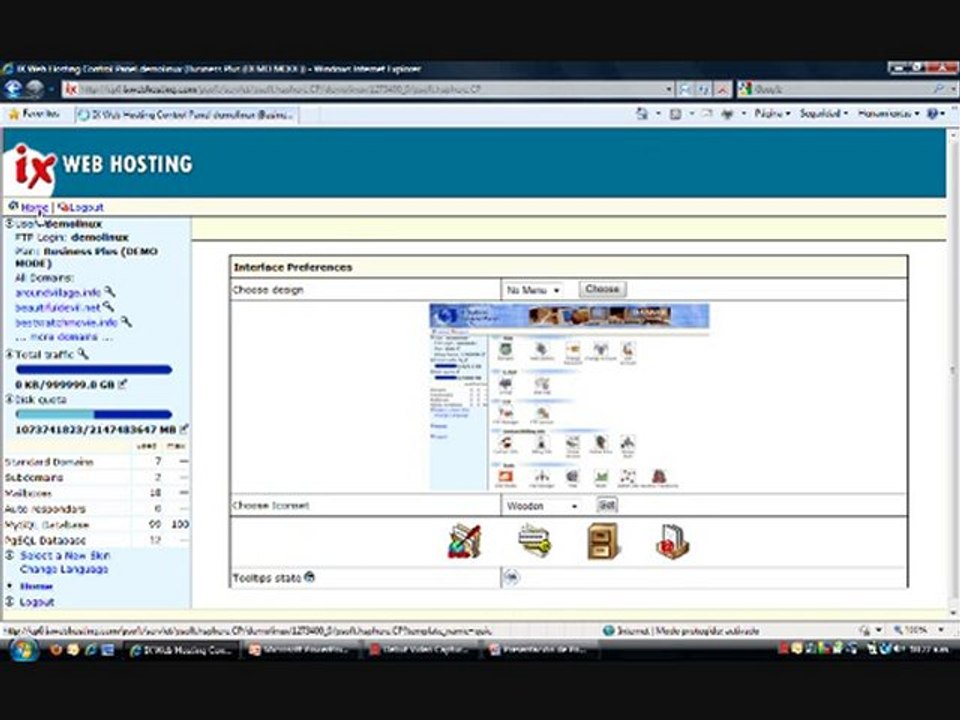The image size is (960, 720).
Task: Click magnifier icon beside aroundvillage.info domain
Action: click(x=110, y=291)
